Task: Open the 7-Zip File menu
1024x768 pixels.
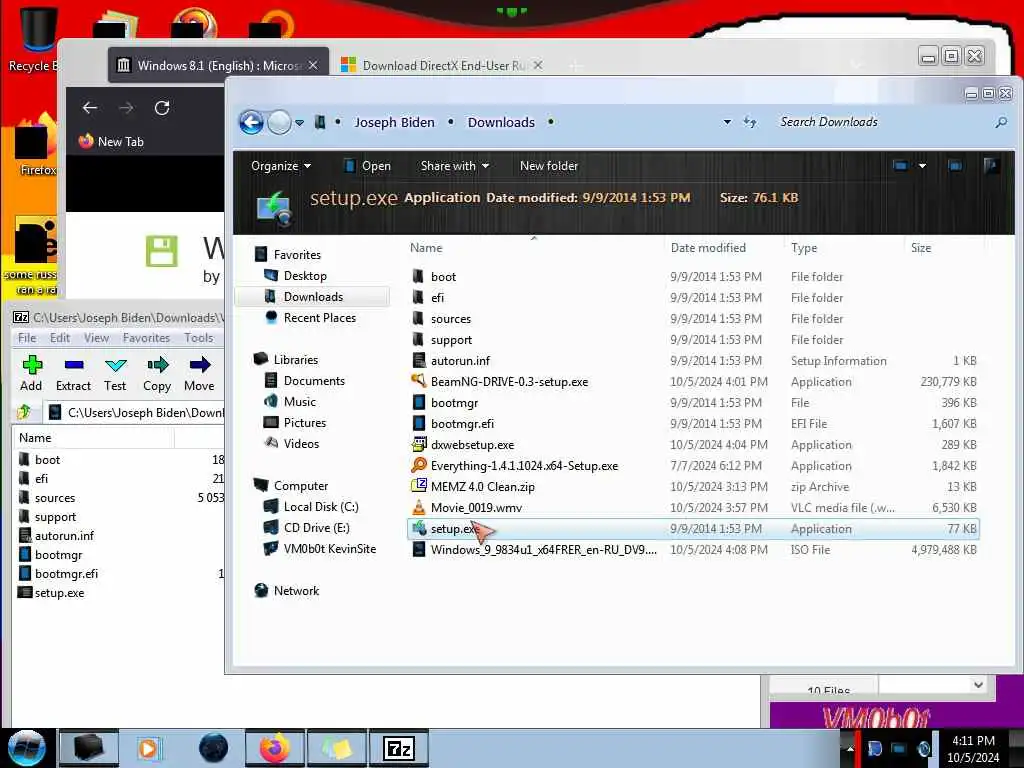Action: click(27, 338)
